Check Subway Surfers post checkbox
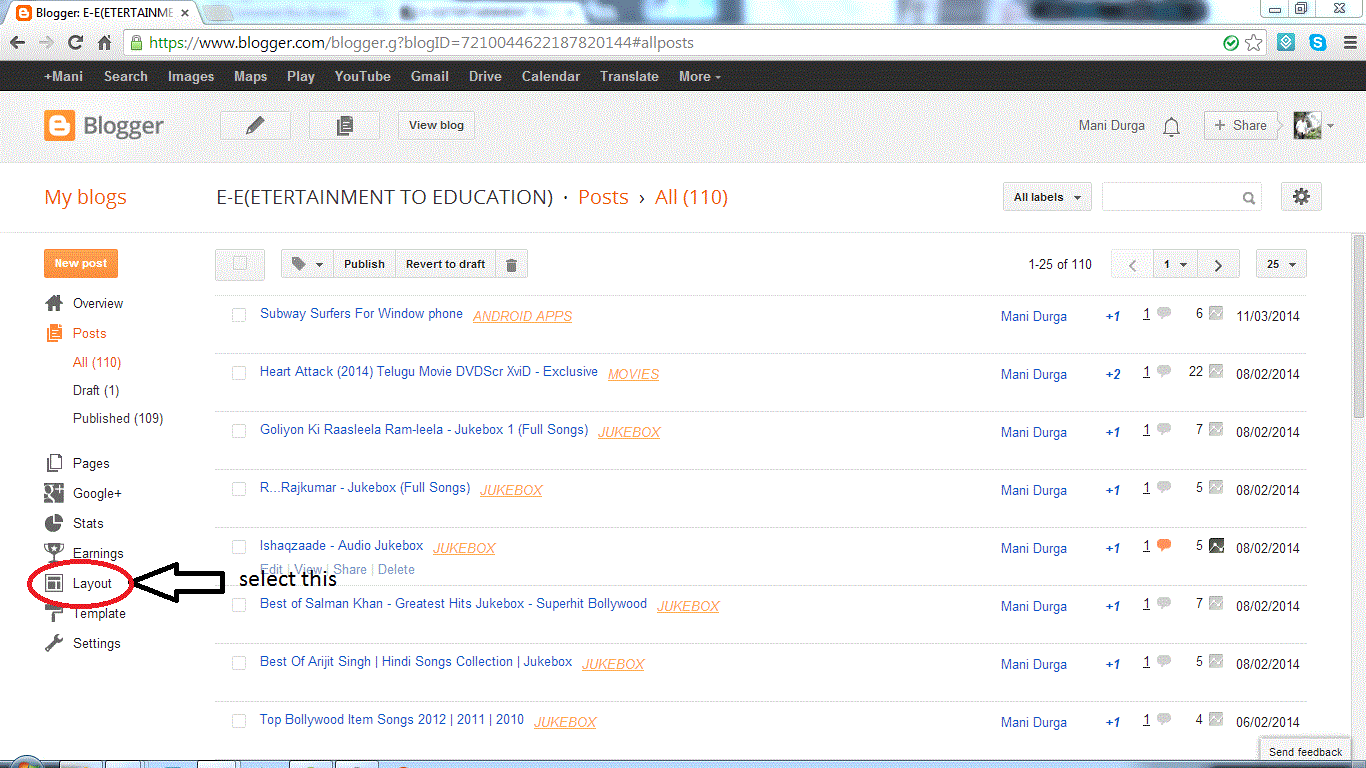Viewport: 1366px width, 768px height. 239,315
